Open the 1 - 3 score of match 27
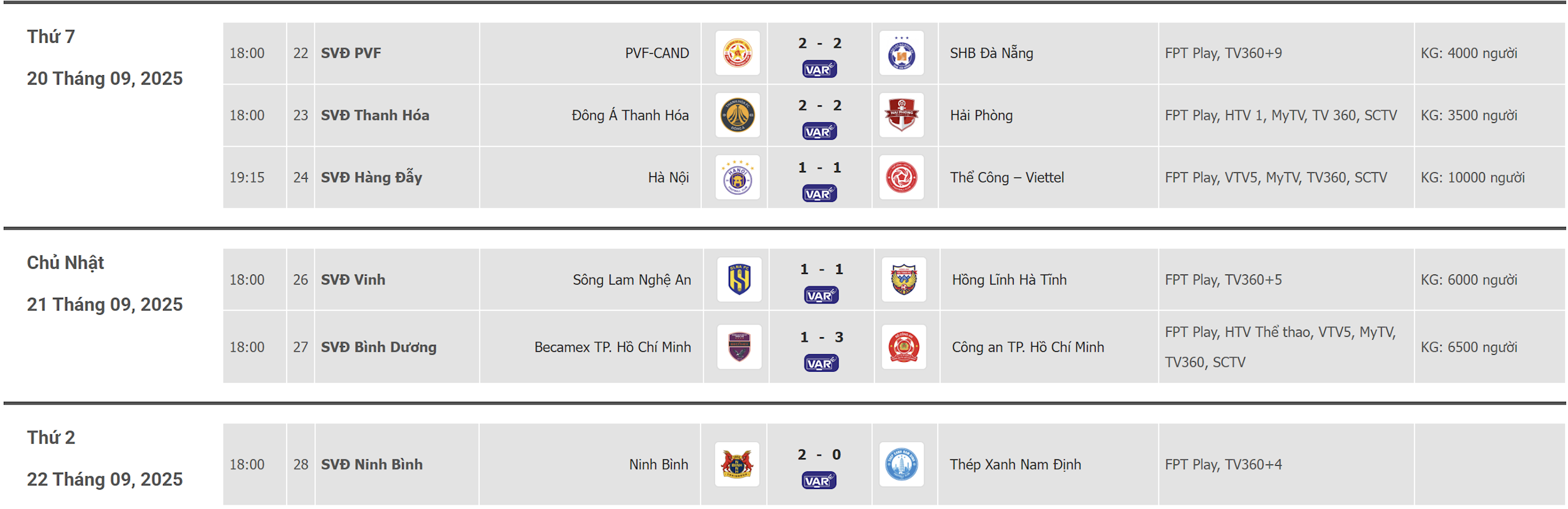The width and height of the screenshot is (1568, 509). [x=822, y=337]
